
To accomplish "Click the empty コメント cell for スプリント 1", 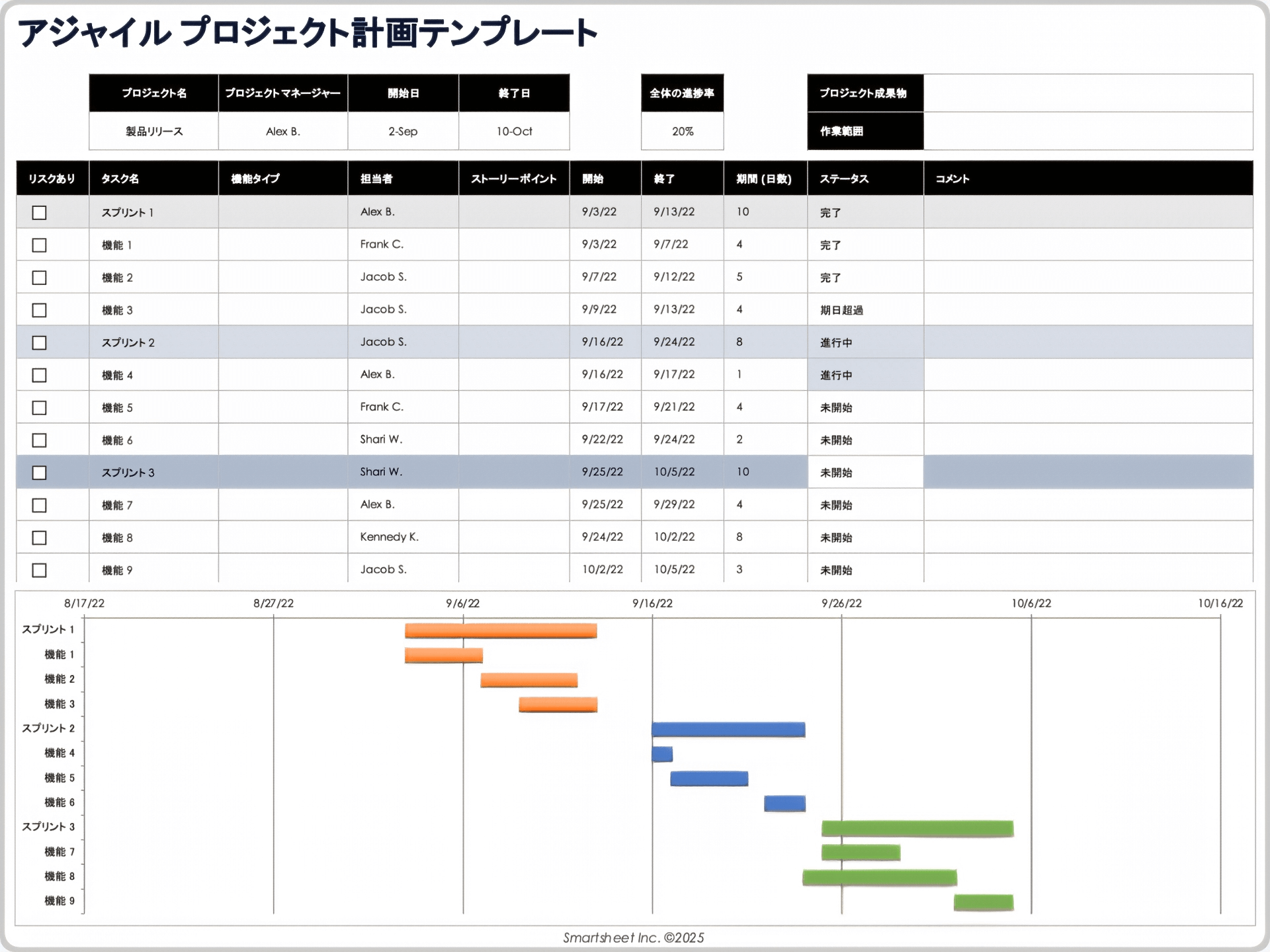I will pos(1088,212).
